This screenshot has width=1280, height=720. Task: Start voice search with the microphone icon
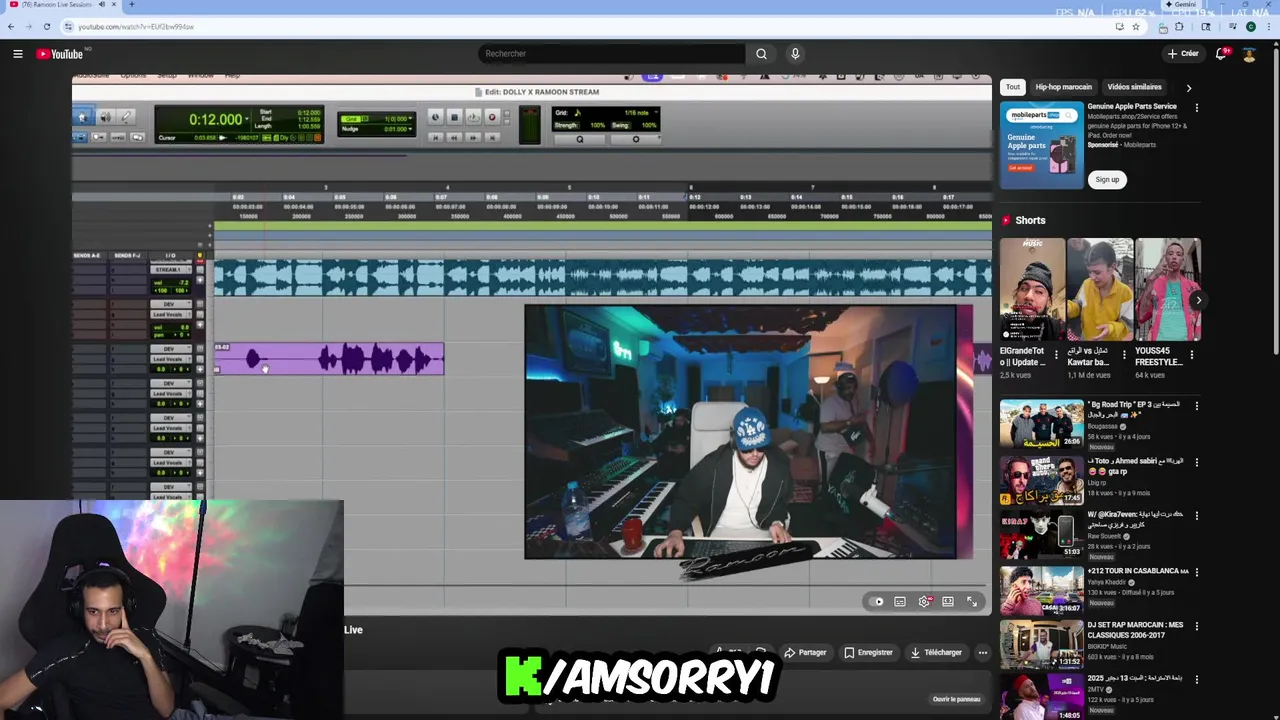tap(795, 54)
